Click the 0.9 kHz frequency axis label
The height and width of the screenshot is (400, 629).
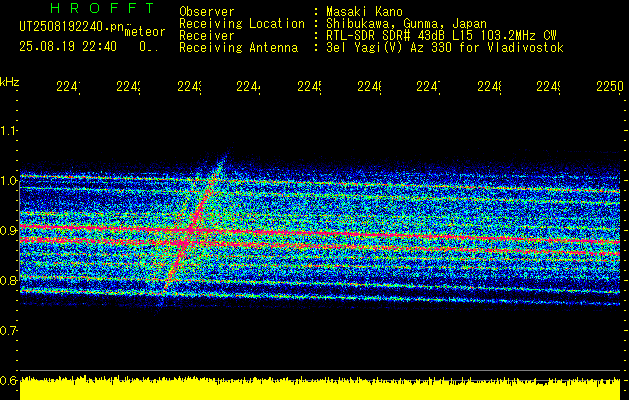click(9, 231)
